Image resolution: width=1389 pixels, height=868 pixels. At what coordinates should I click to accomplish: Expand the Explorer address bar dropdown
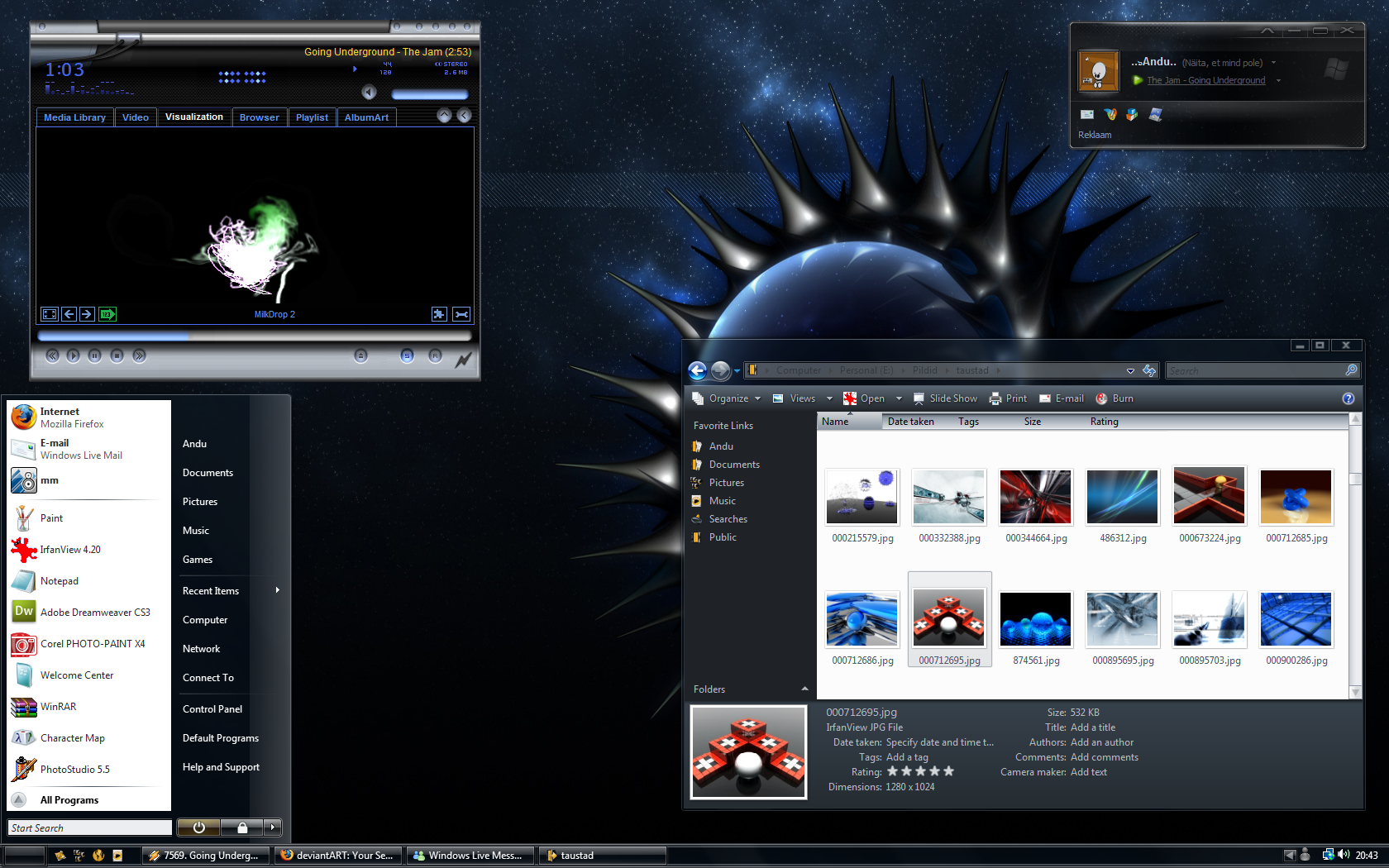1130,370
